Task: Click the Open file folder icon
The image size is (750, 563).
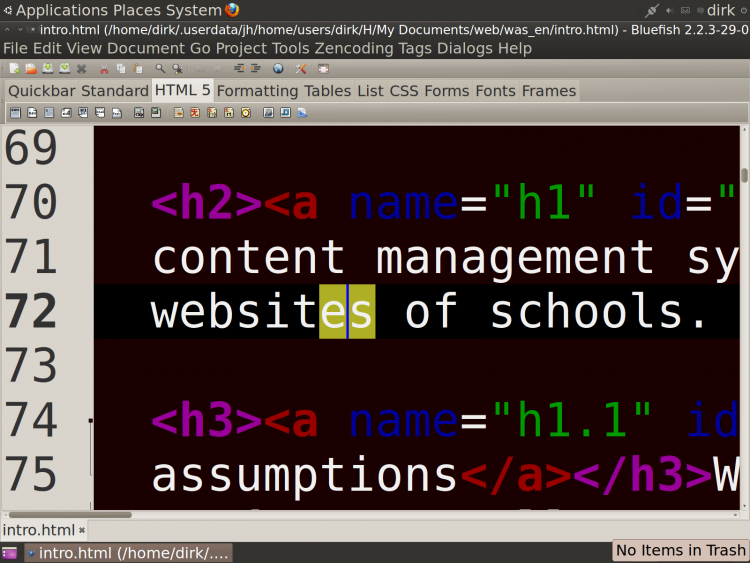Action: click(x=31, y=69)
